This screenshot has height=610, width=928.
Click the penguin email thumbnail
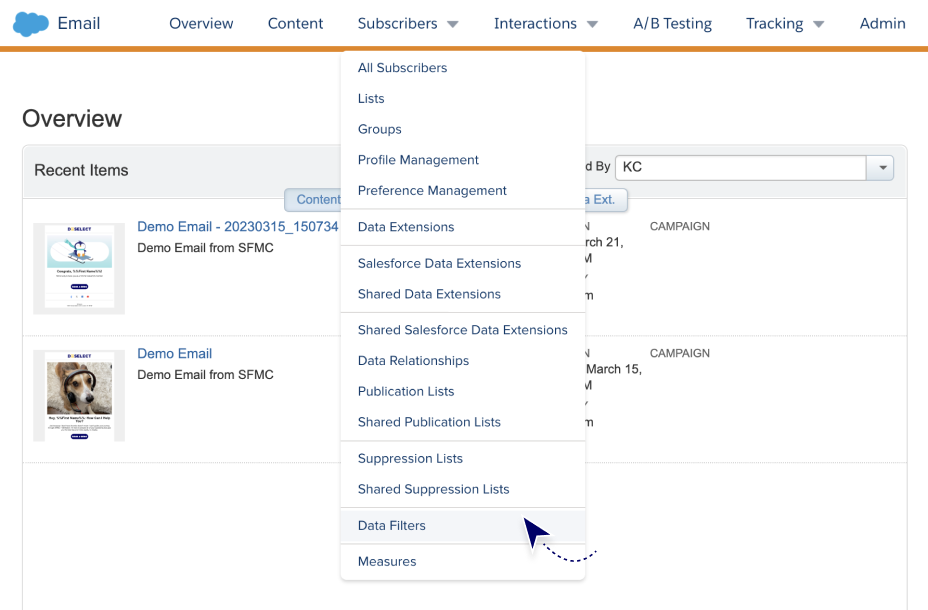(x=79, y=268)
